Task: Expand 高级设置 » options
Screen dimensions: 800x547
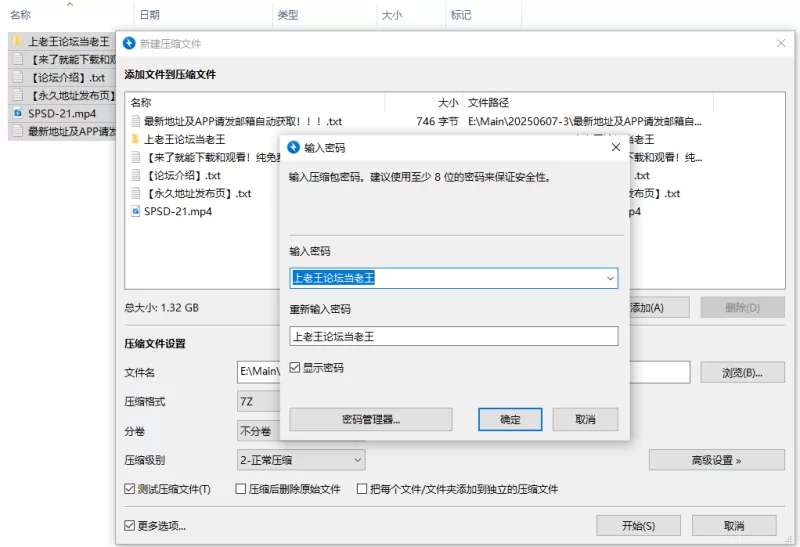Action: click(x=716, y=460)
